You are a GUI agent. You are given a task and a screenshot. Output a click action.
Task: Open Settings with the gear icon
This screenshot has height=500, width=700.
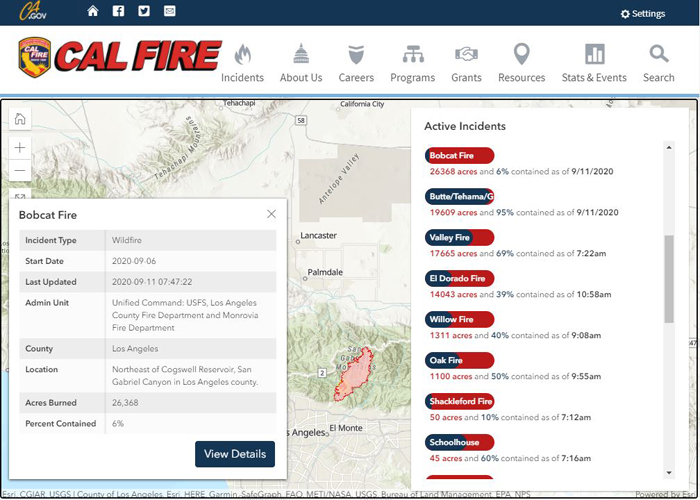point(643,14)
